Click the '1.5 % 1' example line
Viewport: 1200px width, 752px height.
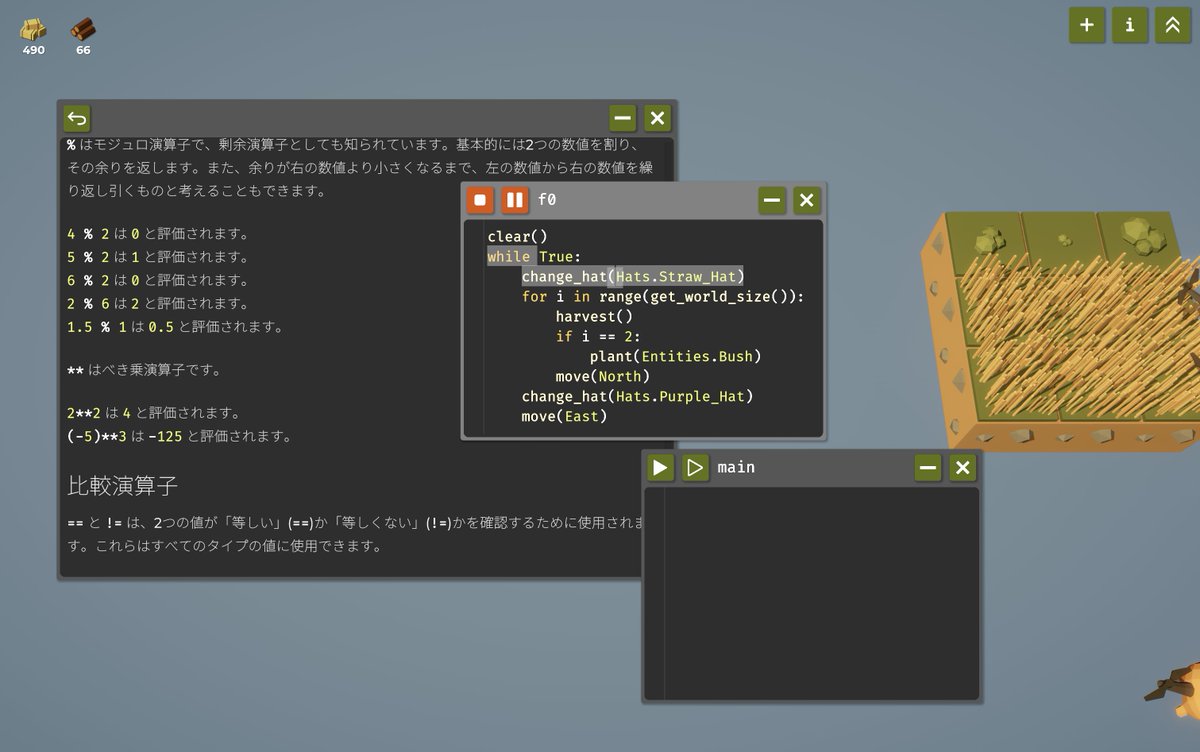tap(175, 326)
